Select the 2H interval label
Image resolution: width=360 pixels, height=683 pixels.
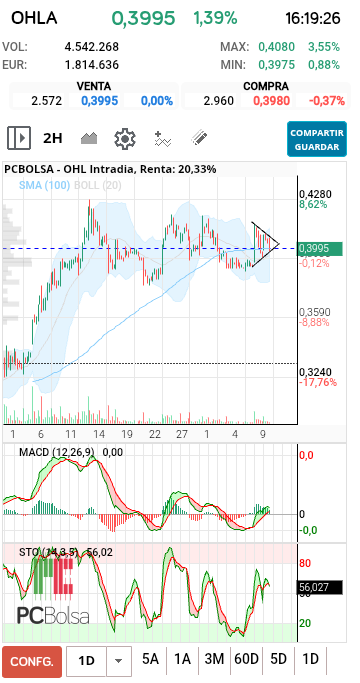point(53,139)
